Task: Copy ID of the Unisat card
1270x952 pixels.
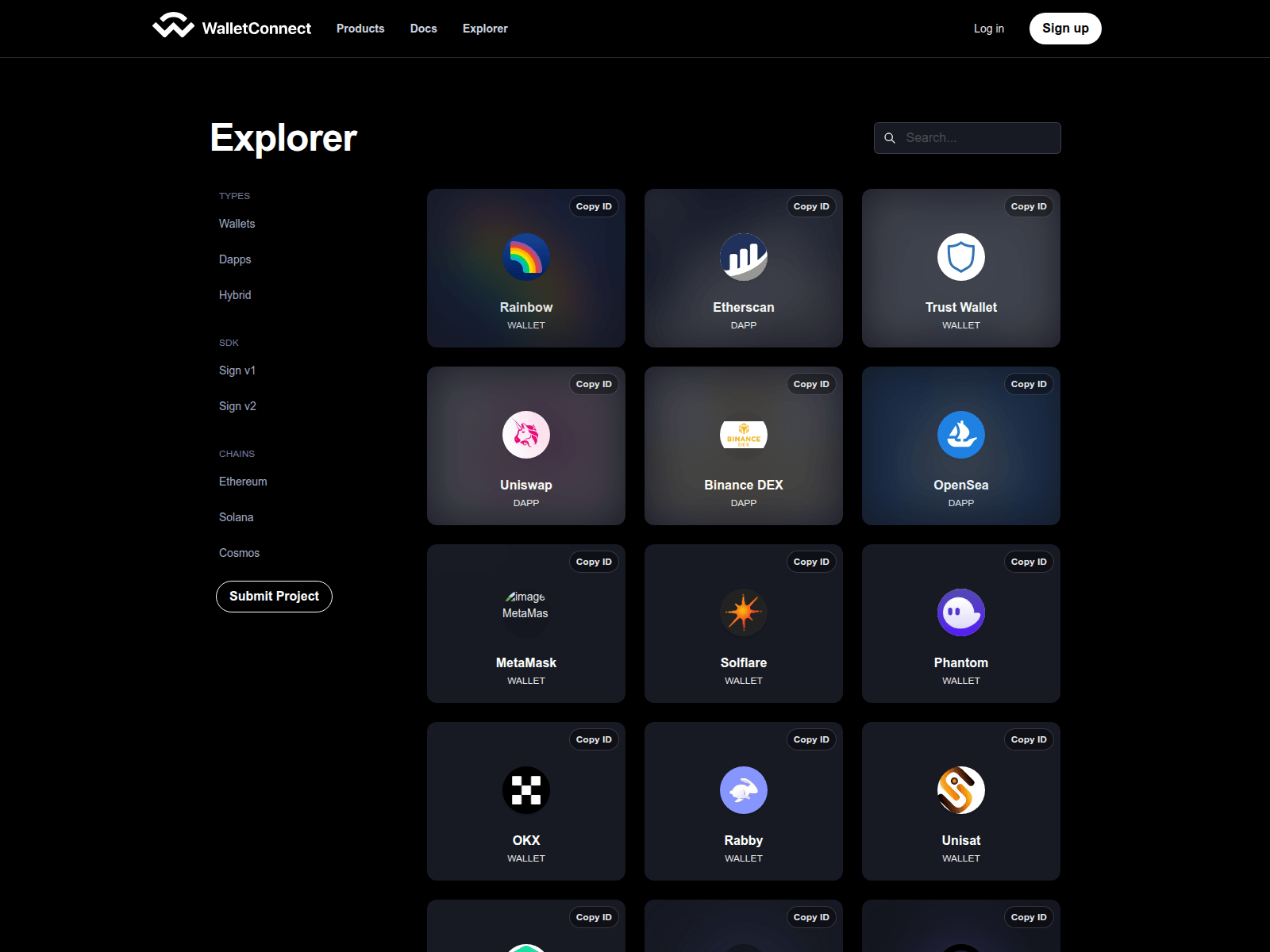Action: tap(1029, 739)
